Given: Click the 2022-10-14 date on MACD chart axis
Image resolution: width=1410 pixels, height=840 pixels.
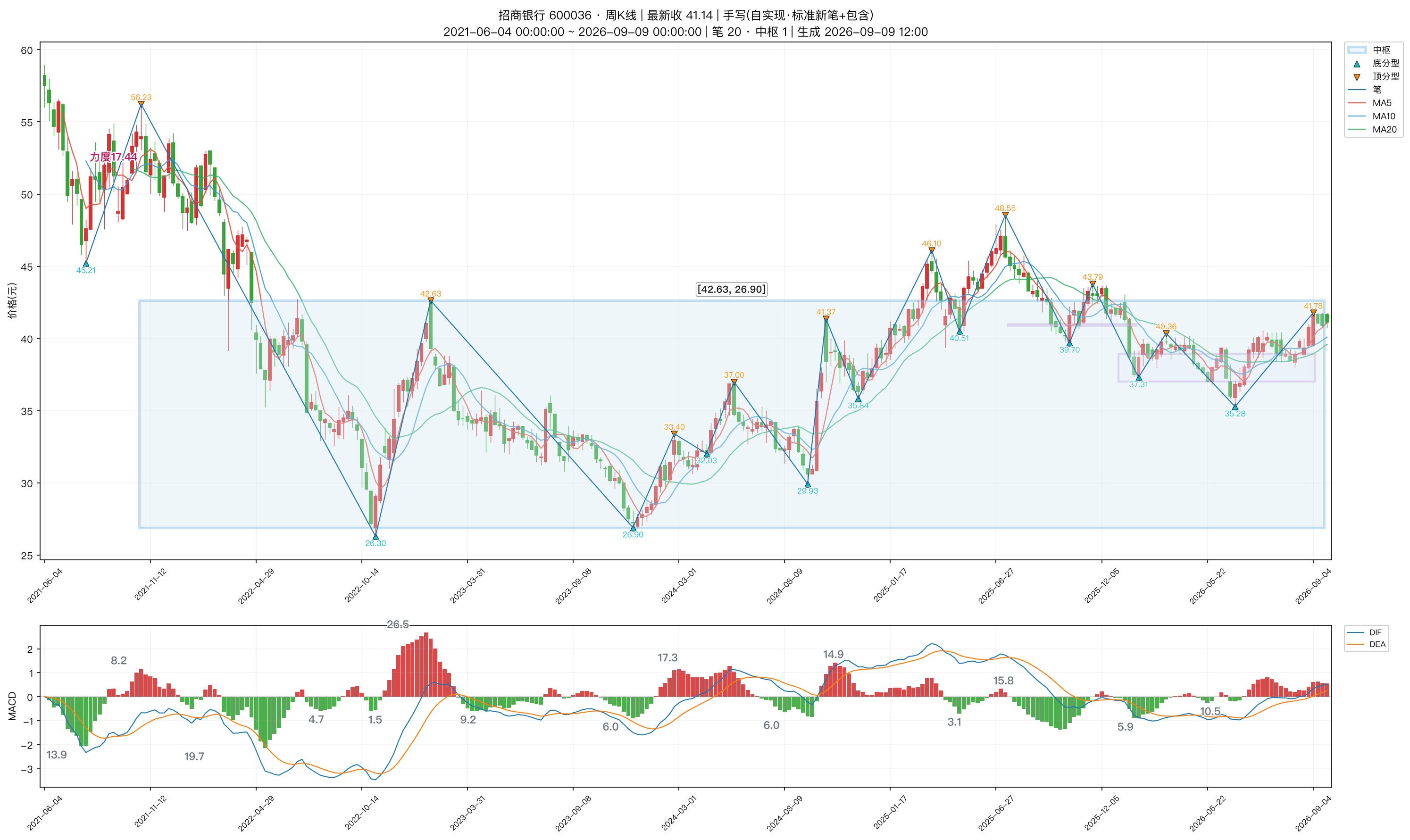Looking at the screenshot, I should click(362, 813).
